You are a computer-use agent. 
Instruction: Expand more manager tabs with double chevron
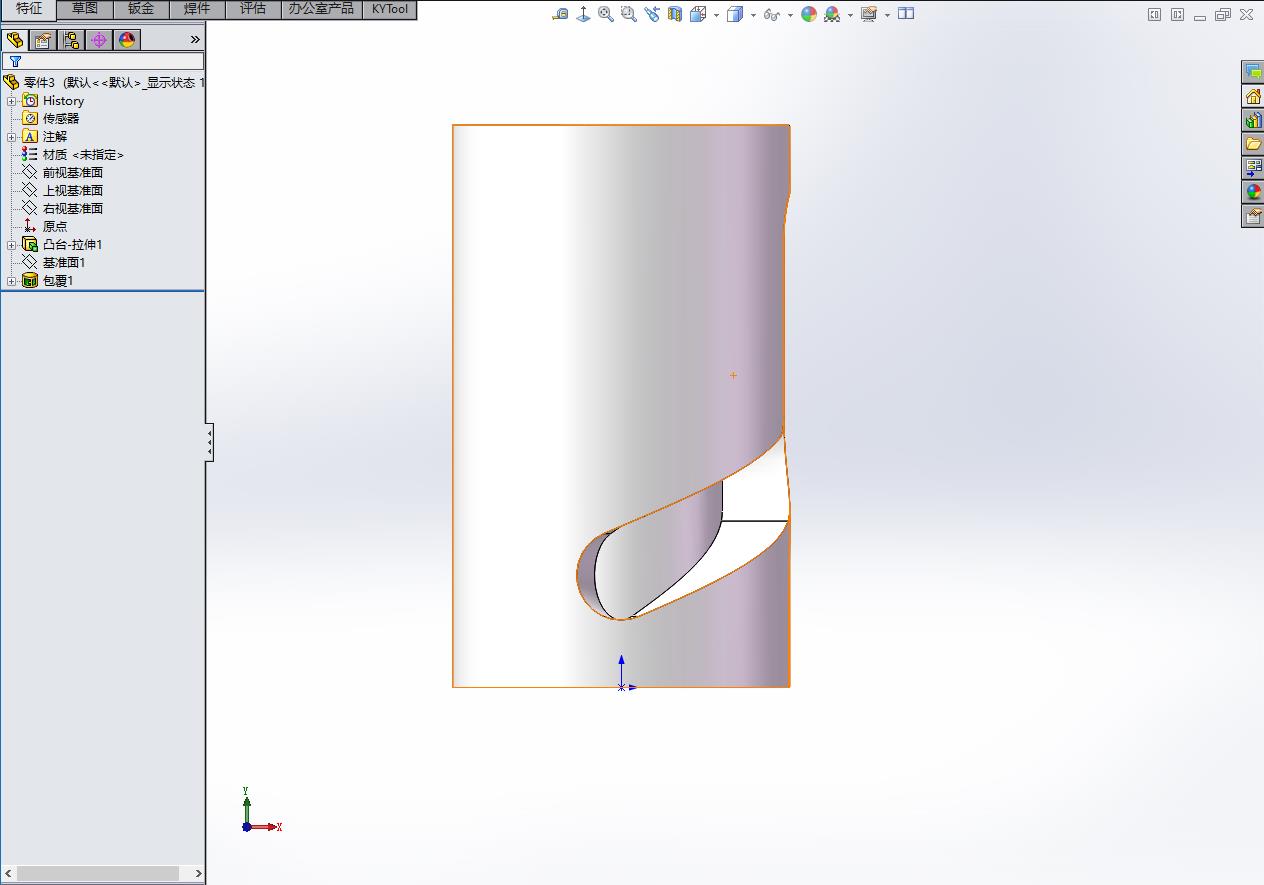pyautogui.click(x=195, y=40)
